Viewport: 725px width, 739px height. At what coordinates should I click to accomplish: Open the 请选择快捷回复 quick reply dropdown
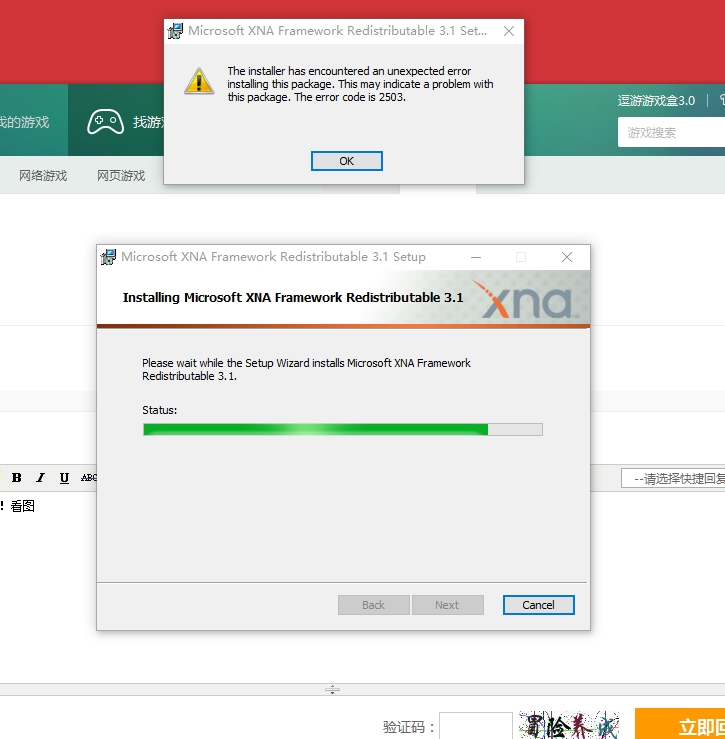coord(673,478)
